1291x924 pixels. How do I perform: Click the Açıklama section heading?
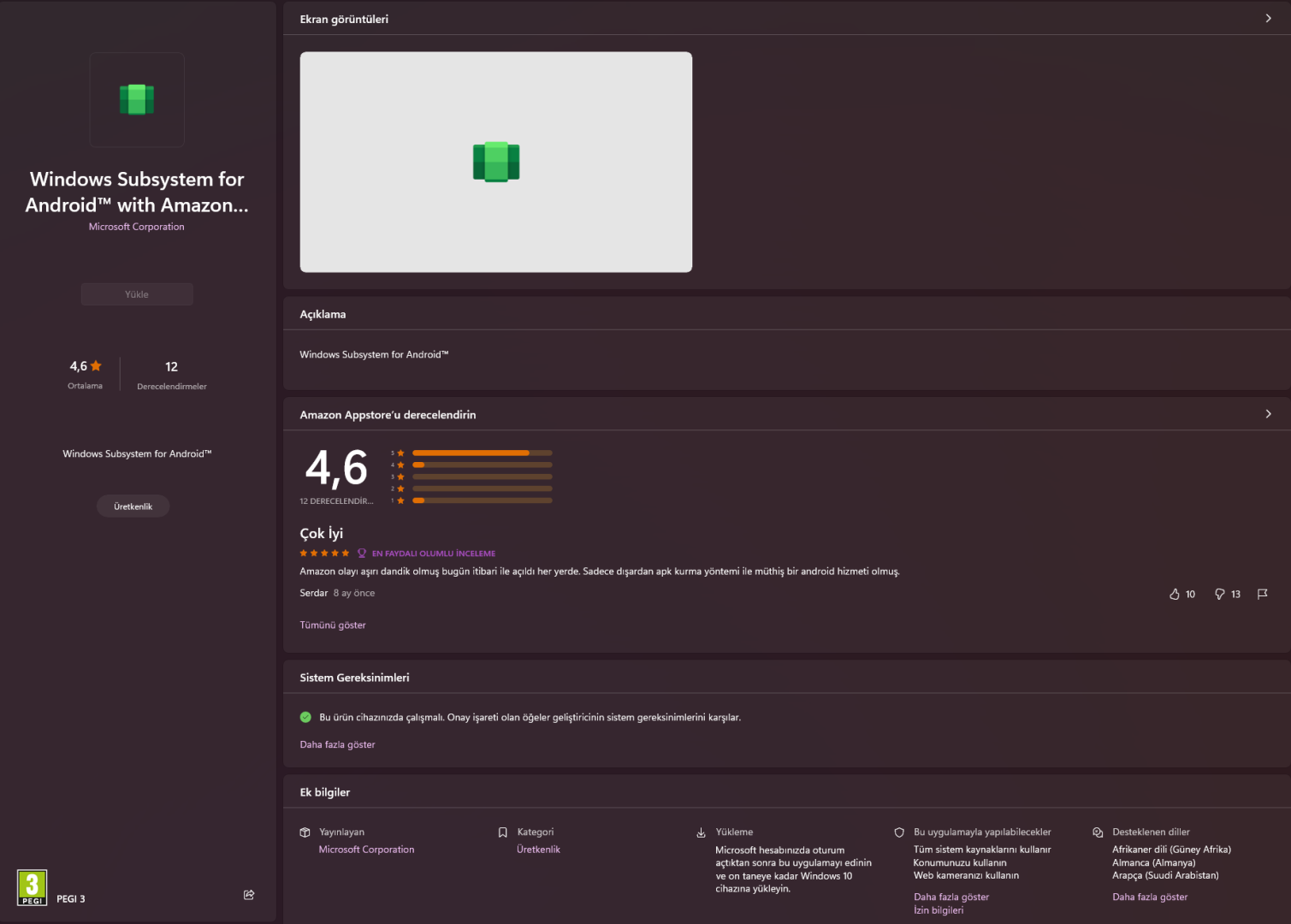pyautogui.click(x=323, y=314)
